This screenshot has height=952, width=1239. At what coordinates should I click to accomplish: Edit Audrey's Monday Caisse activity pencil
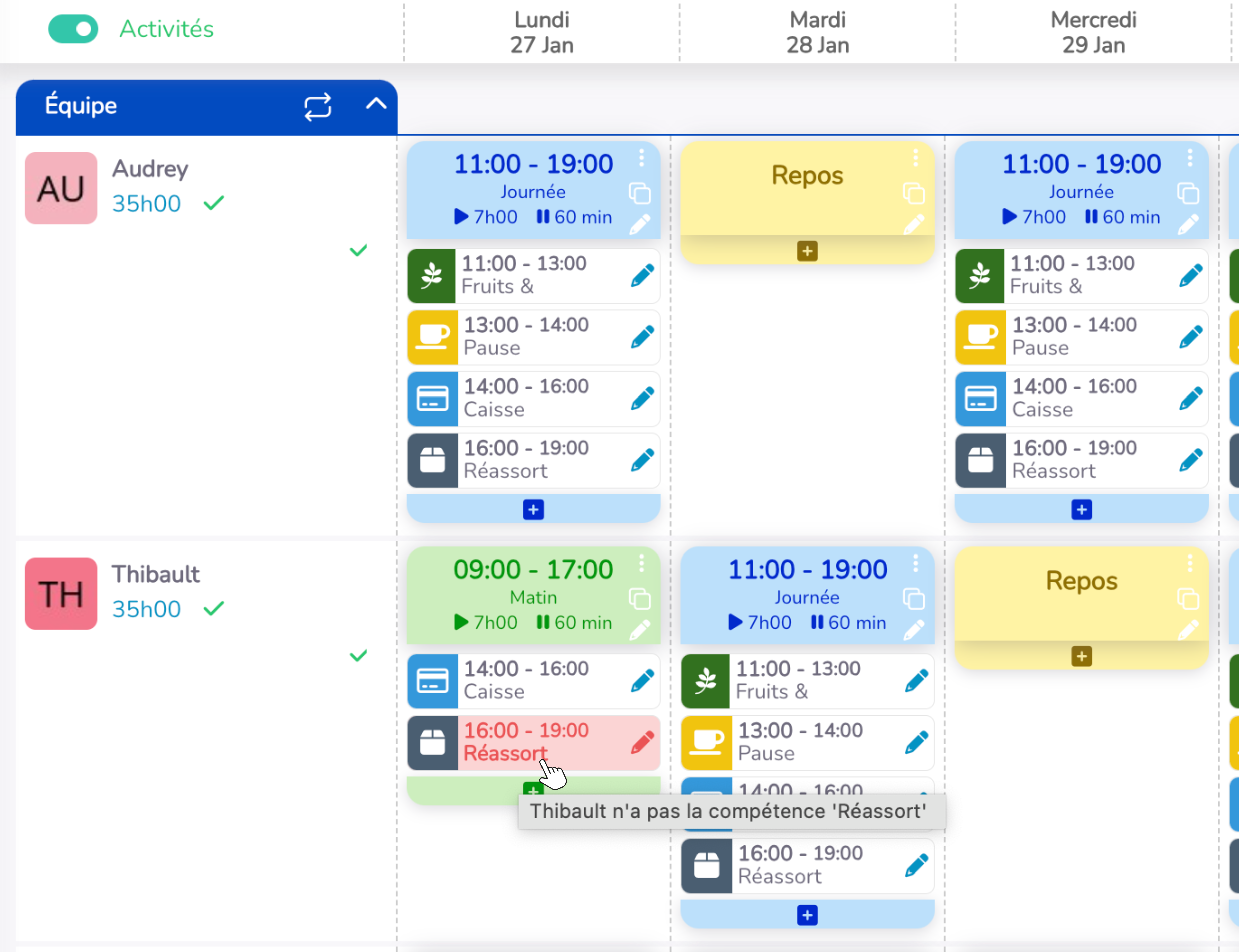pyautogui.click(x=642, y=399)
